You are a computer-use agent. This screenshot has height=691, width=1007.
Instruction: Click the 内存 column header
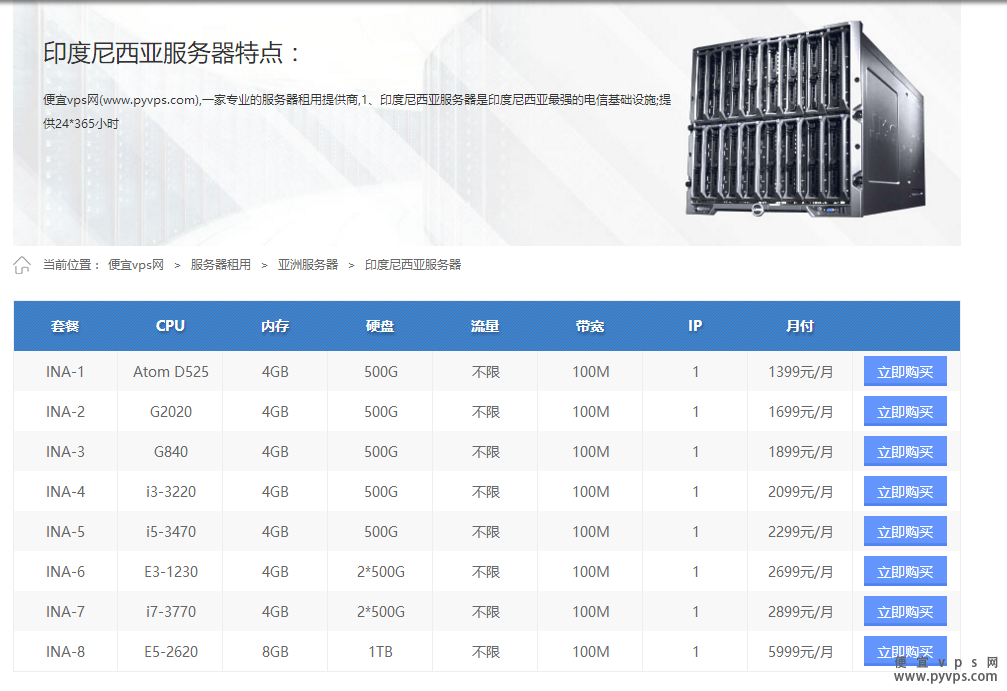point(275,326)
